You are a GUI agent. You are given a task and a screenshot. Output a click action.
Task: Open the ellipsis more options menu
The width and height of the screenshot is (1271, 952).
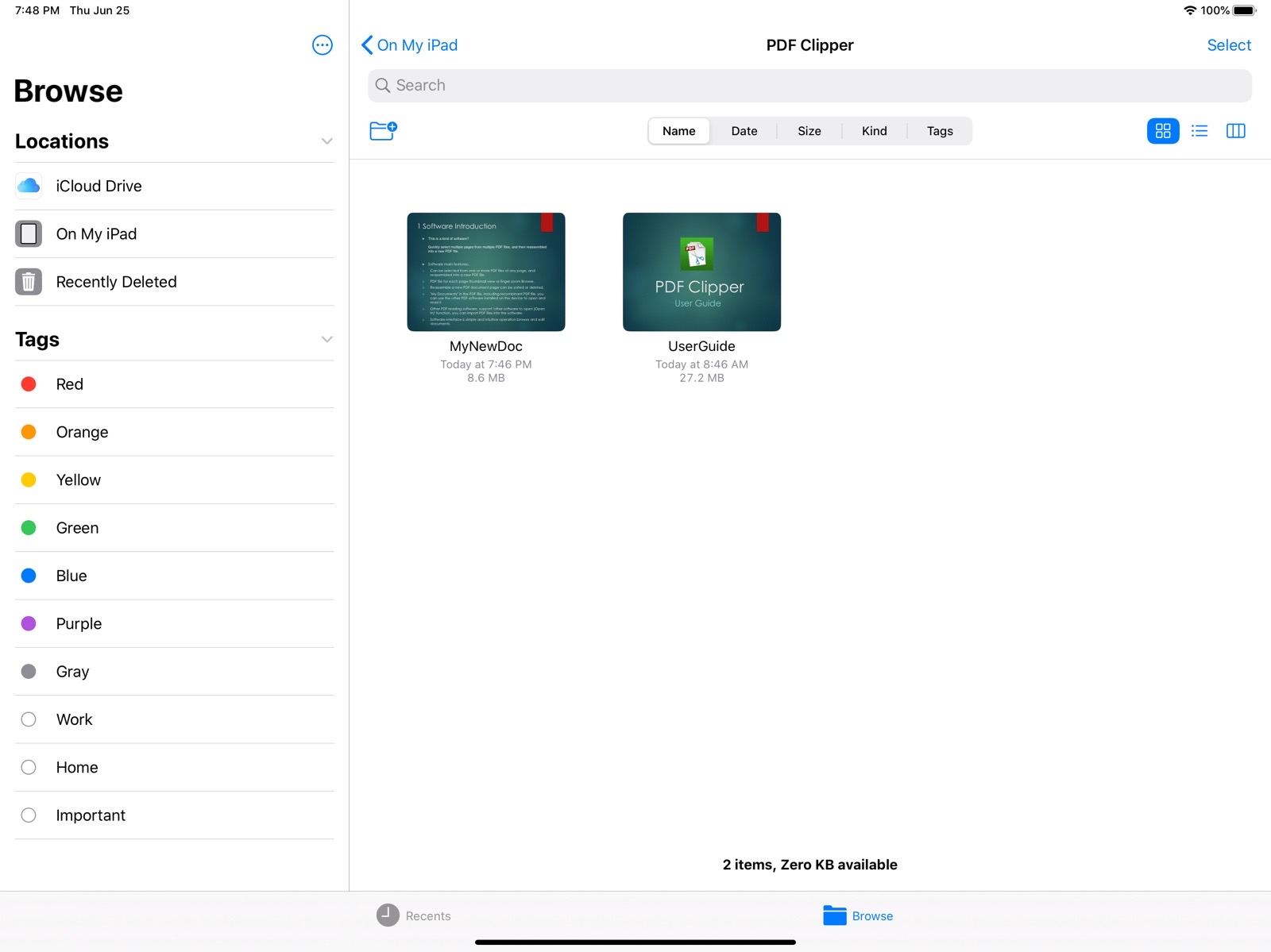pos(322,45)
